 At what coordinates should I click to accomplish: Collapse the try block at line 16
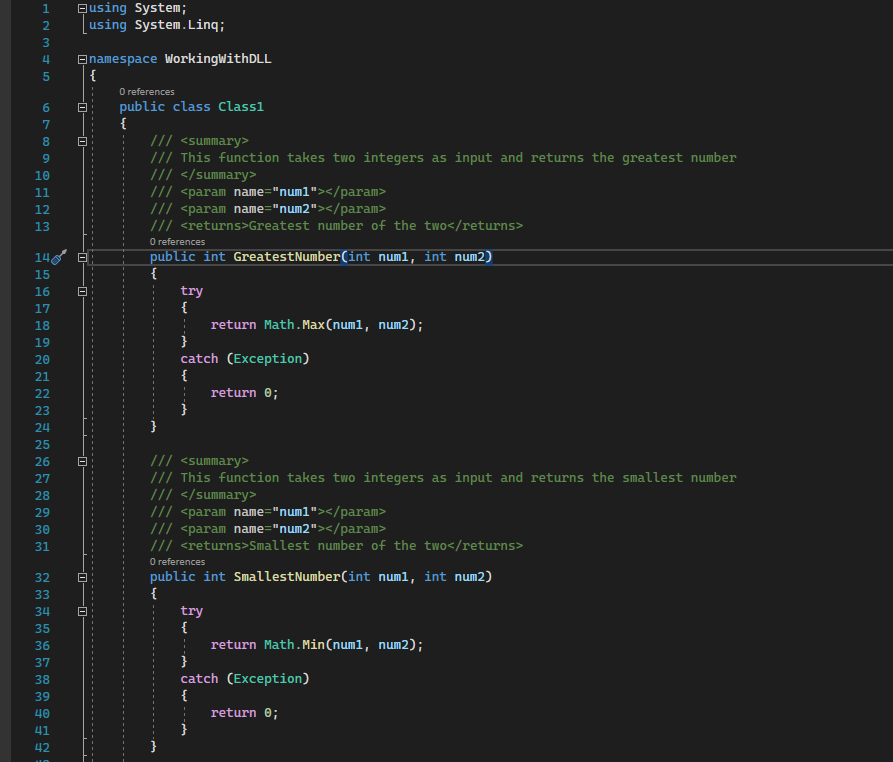[82, 292]
